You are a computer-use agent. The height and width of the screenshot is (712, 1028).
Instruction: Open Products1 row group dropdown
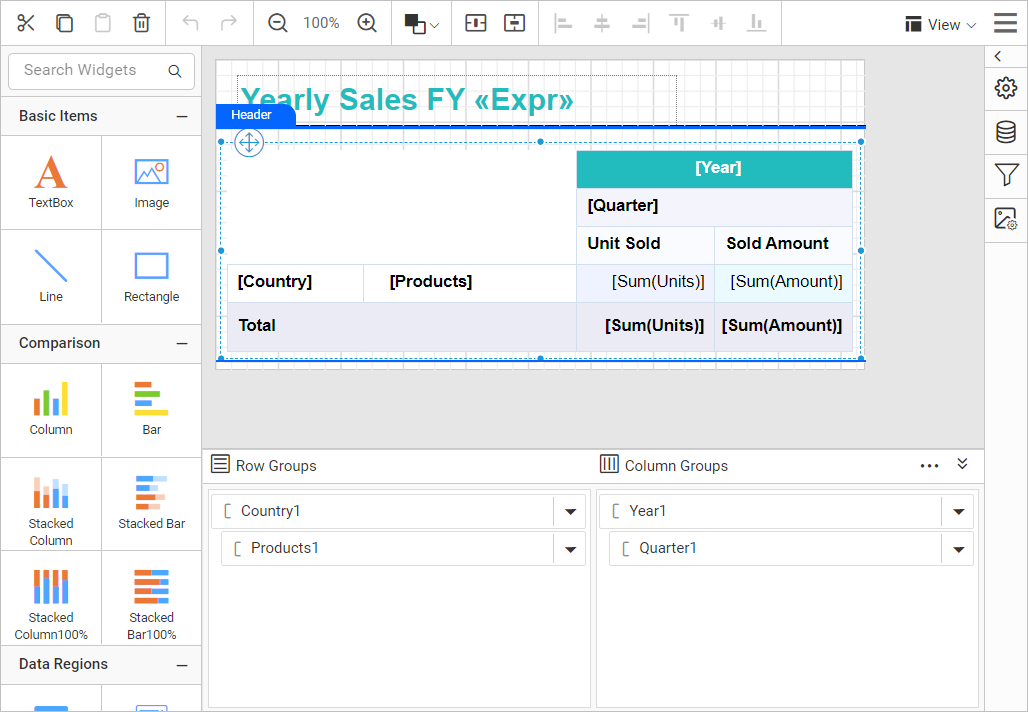point(570,549)
